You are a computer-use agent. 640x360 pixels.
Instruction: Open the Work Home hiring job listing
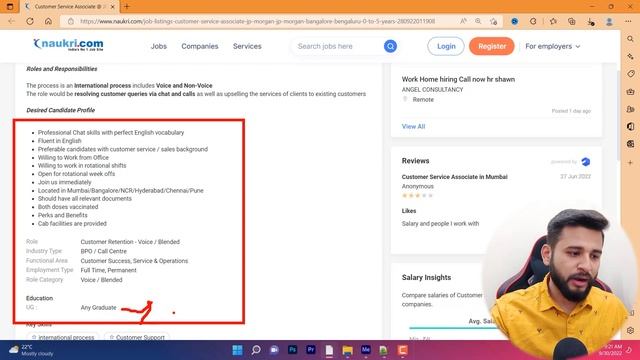[x=458, y=79]
